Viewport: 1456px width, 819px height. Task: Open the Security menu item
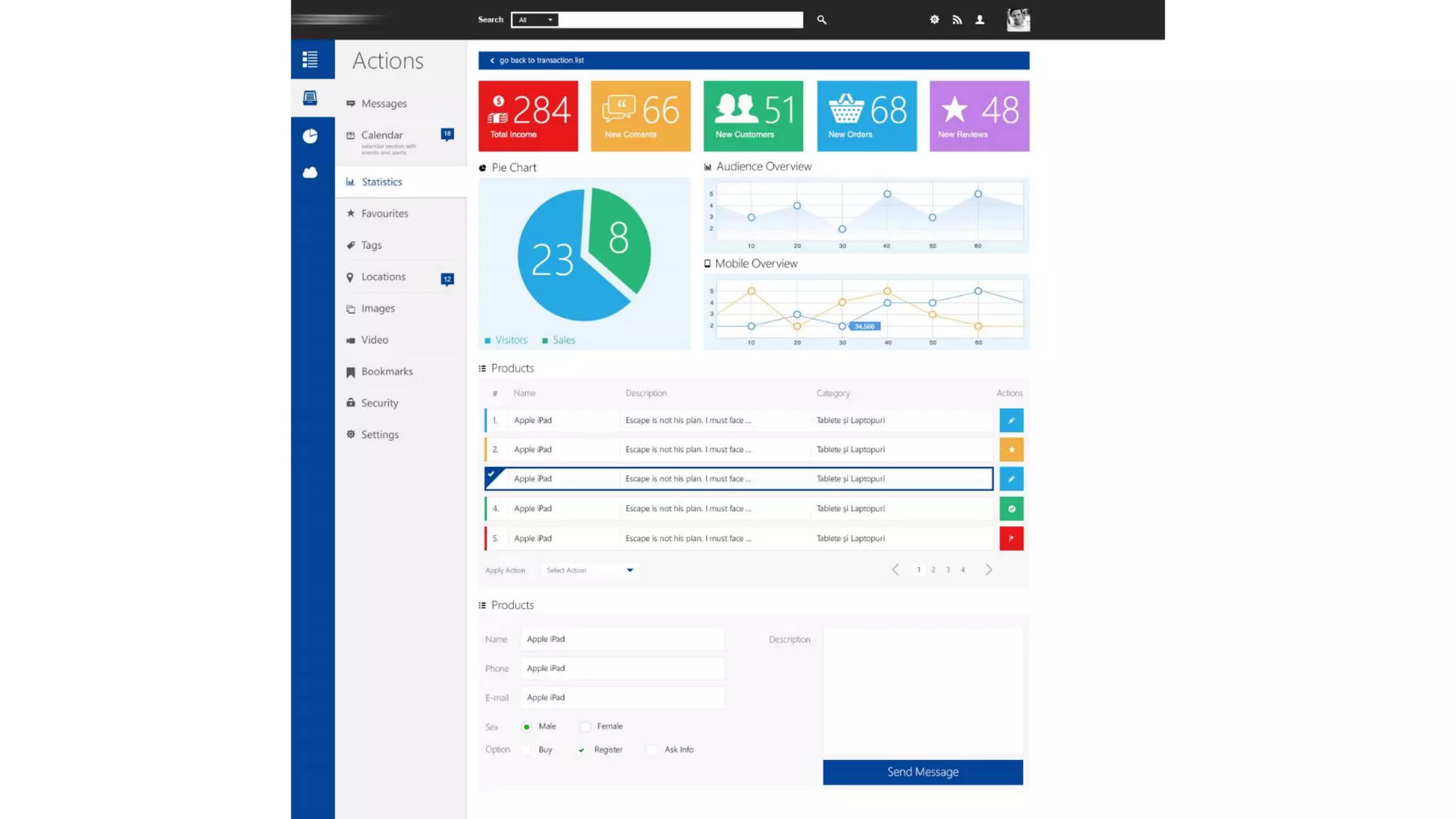[380, 403]
